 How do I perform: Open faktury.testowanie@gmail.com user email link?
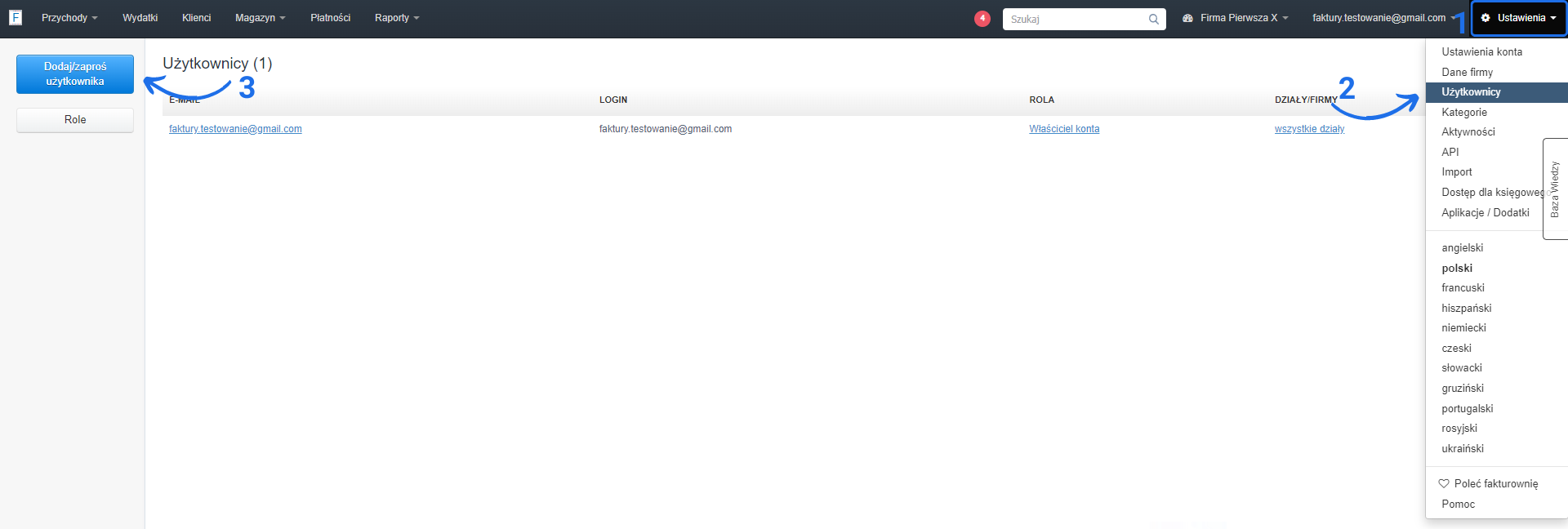pyautogui.click(x=235, y=129)
